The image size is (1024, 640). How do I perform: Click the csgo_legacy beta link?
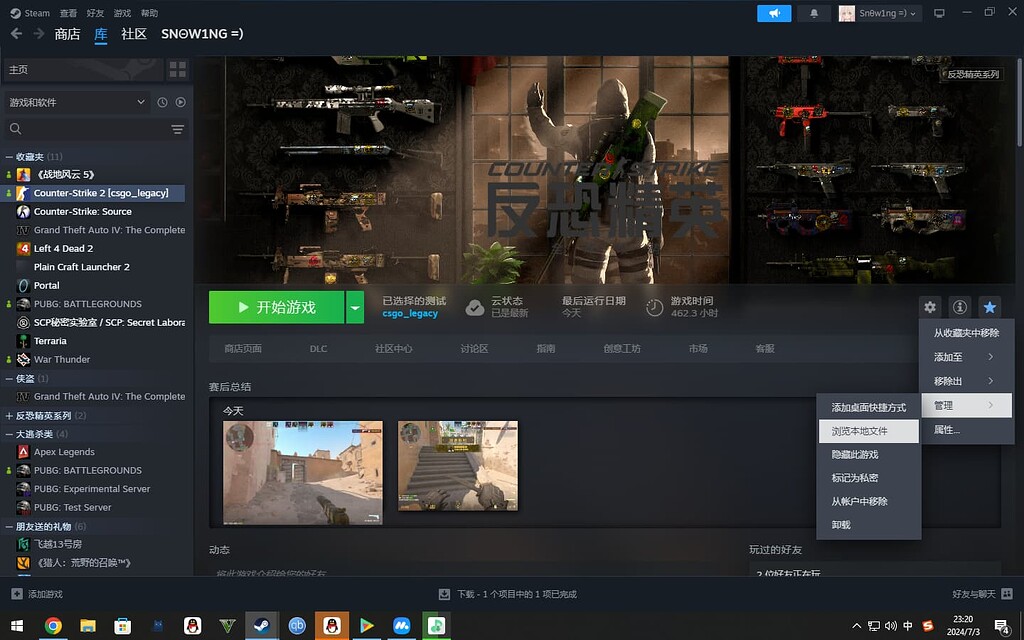[410, 313]
